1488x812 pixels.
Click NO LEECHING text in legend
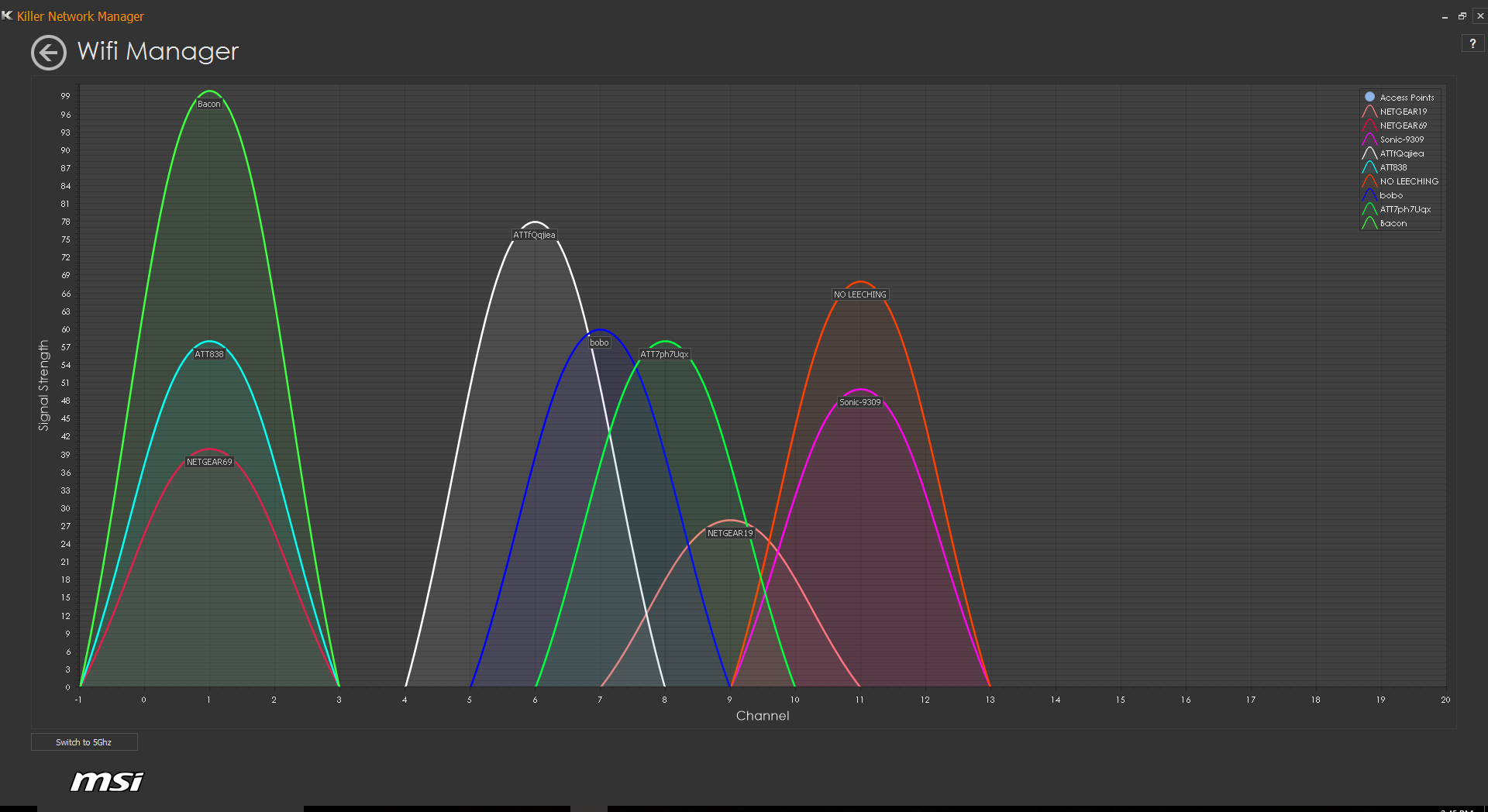pyautogui.click(x=1409, y=181)
